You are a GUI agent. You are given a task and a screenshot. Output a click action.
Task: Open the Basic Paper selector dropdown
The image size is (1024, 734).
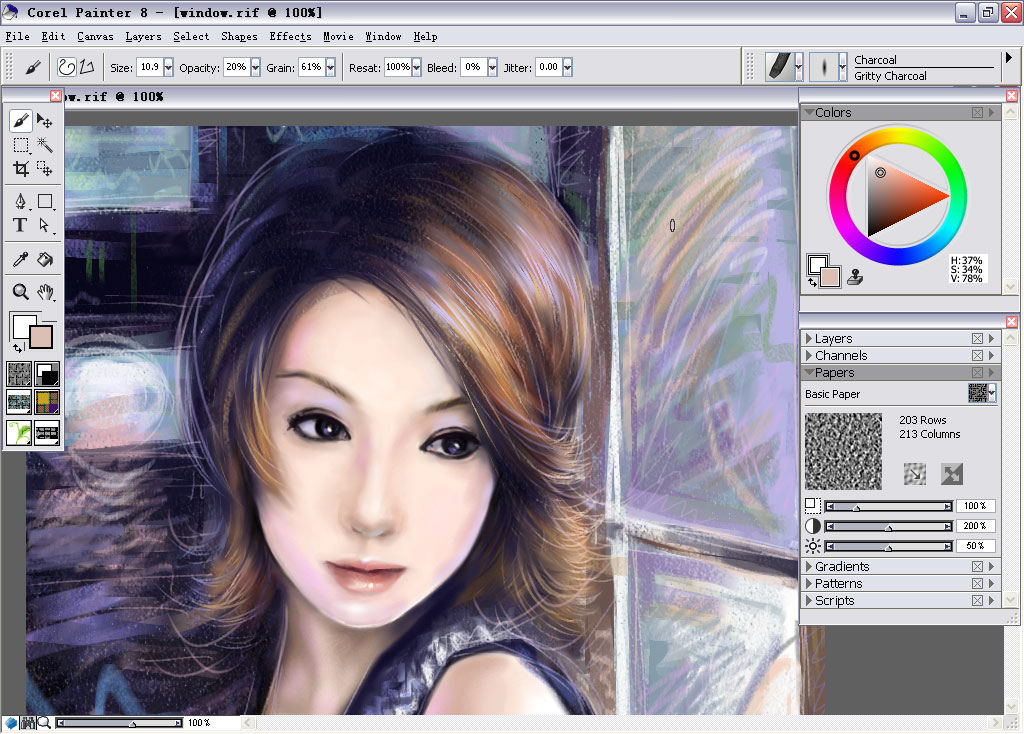(992, 393)
